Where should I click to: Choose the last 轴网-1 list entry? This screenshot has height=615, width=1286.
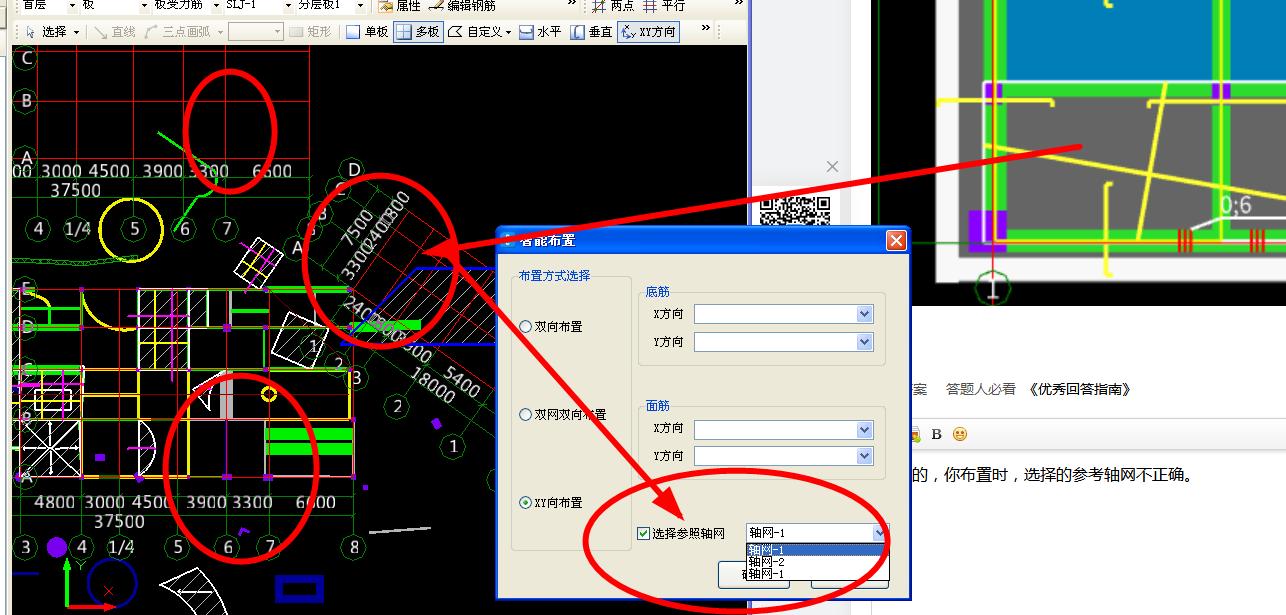(815, 574)
